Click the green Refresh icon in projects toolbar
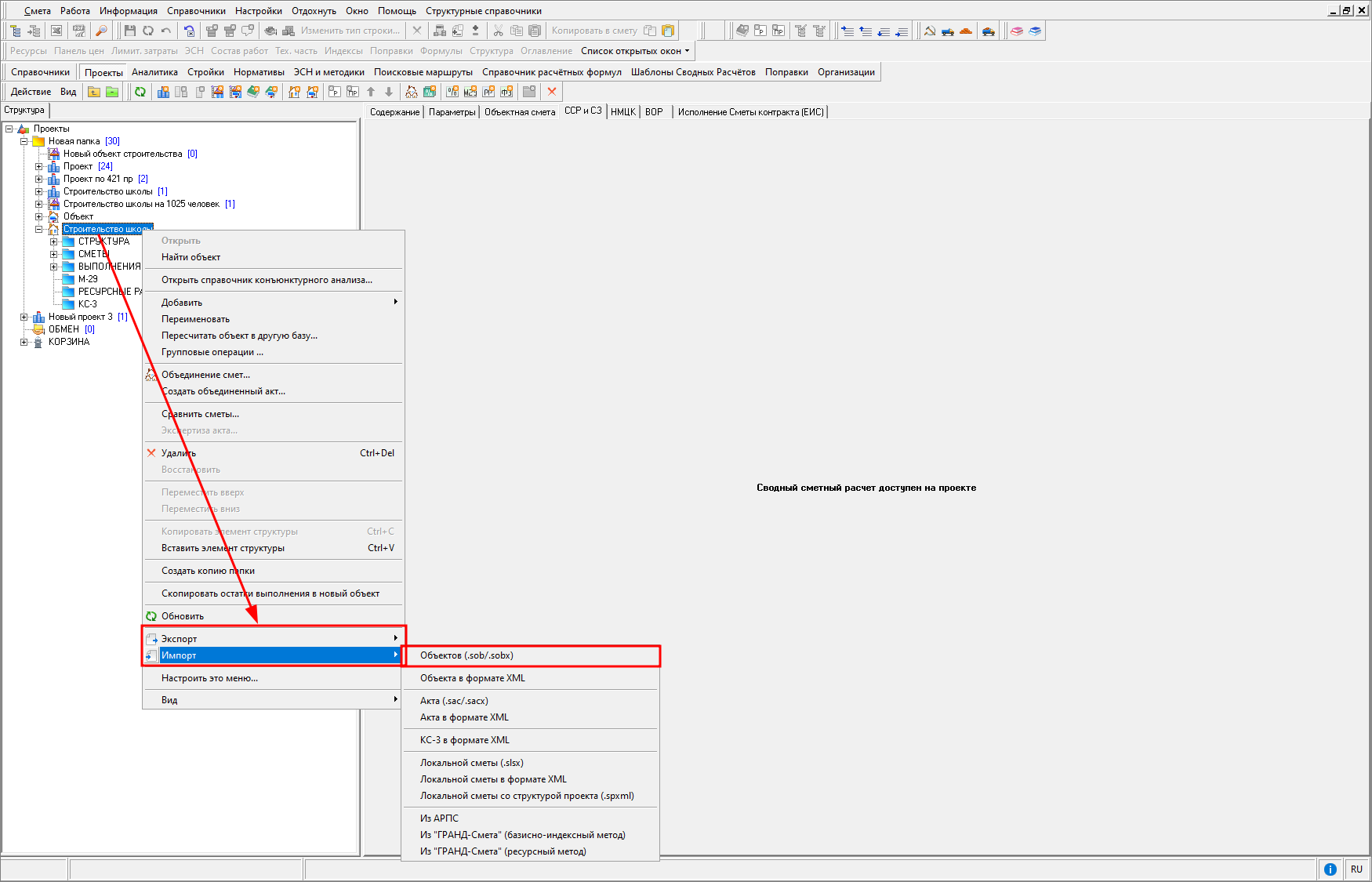1372x882 pixels. (140, 92)
